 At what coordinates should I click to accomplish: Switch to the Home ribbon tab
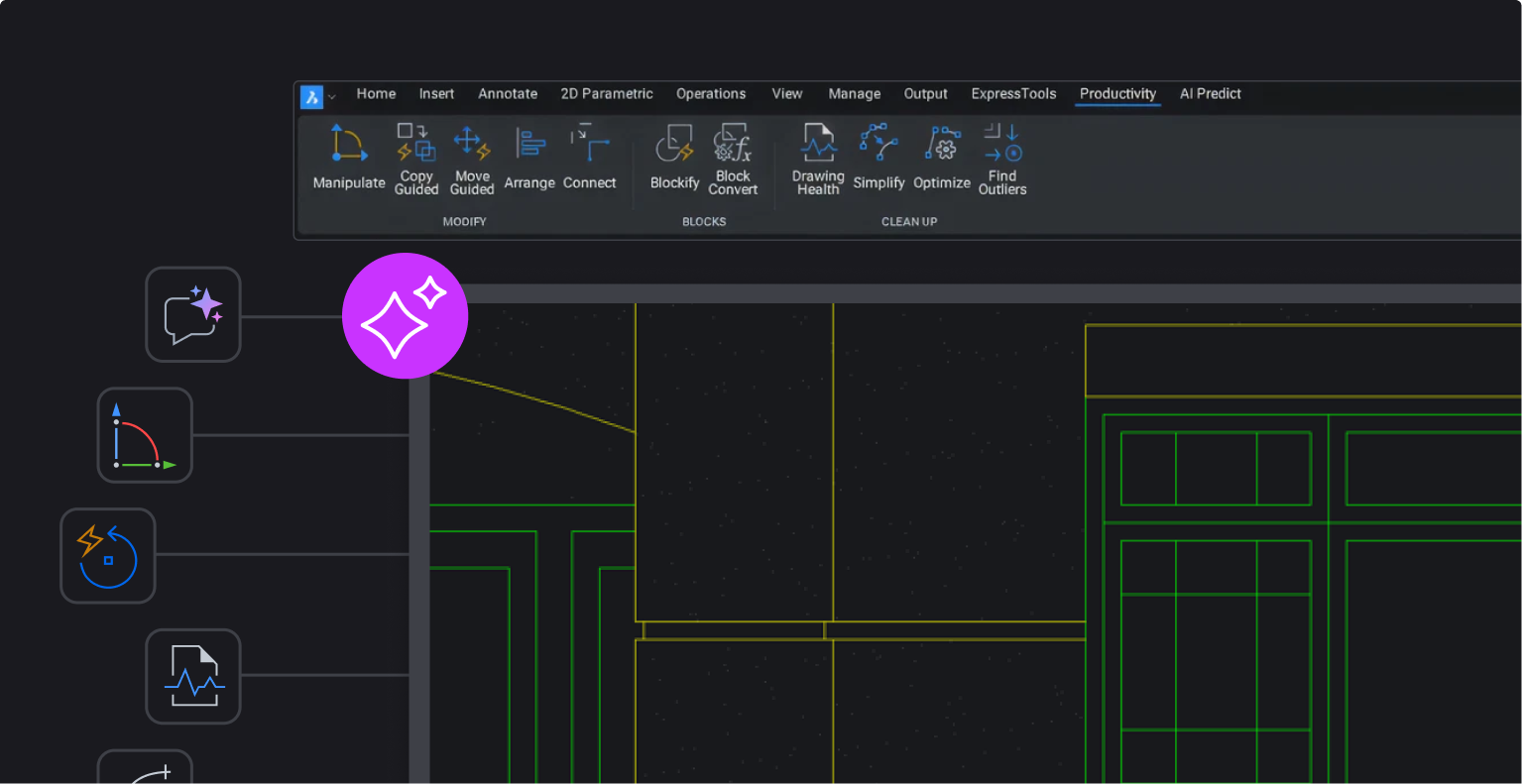pyautogui.click(x=376, y=93)
